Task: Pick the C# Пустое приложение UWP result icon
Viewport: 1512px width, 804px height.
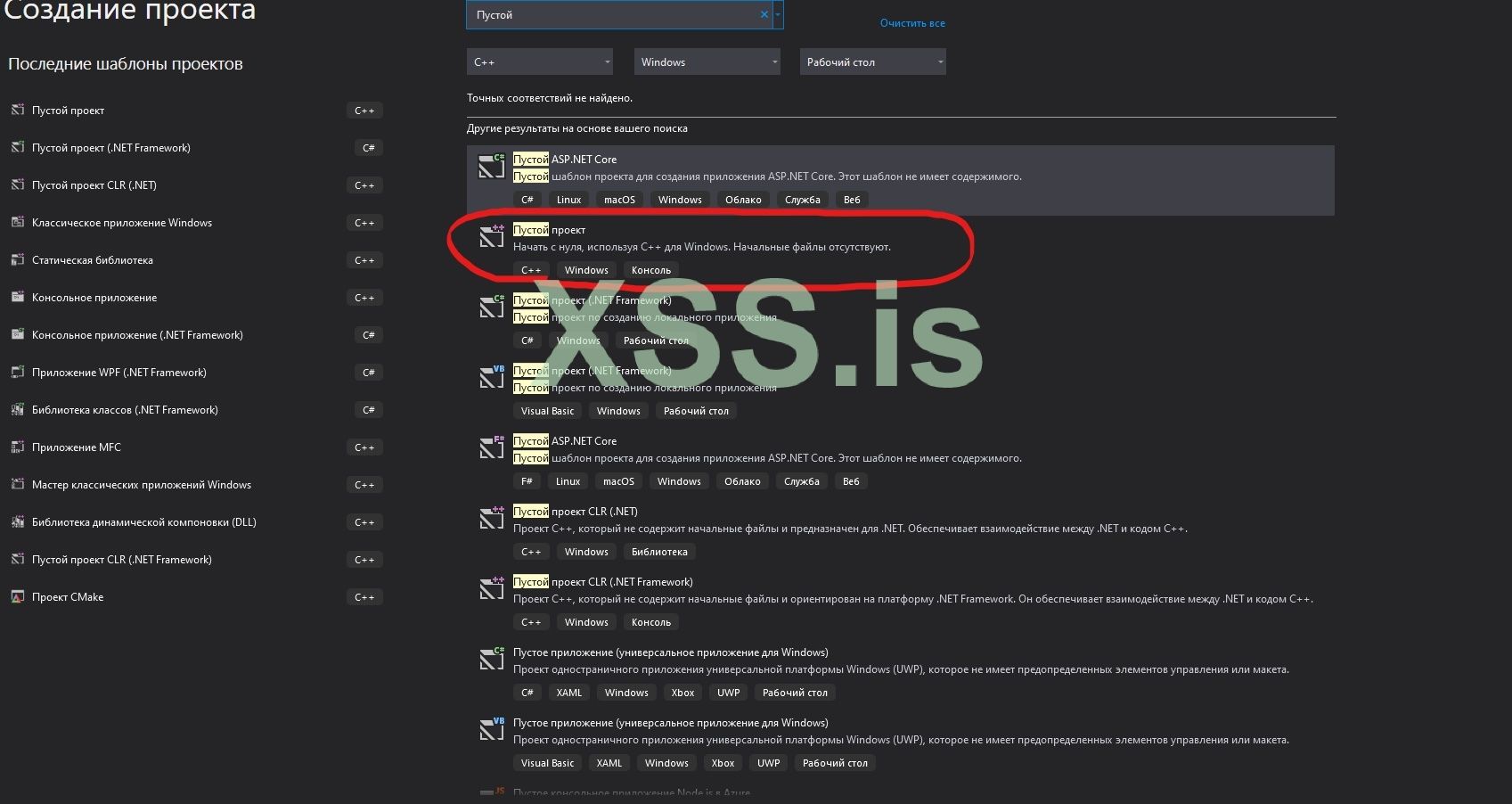Action: click(492, 659)
